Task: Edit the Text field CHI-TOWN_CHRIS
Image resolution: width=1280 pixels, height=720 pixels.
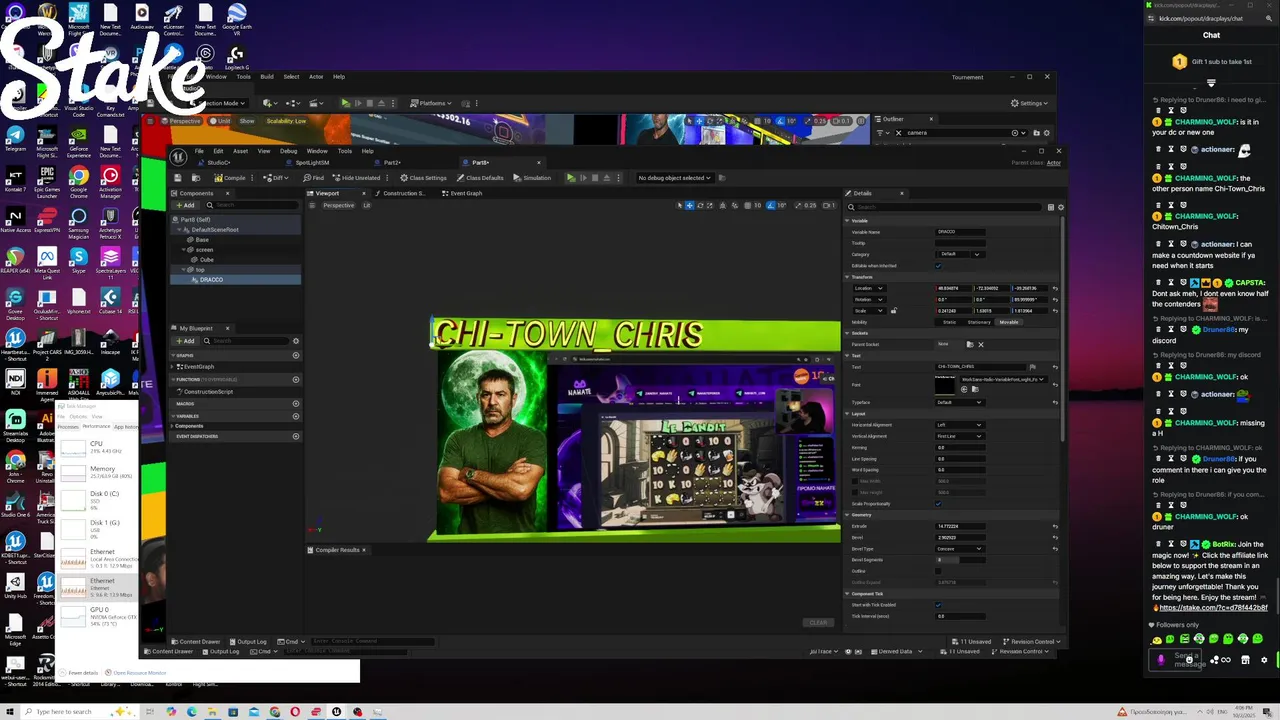Action: 980,367
